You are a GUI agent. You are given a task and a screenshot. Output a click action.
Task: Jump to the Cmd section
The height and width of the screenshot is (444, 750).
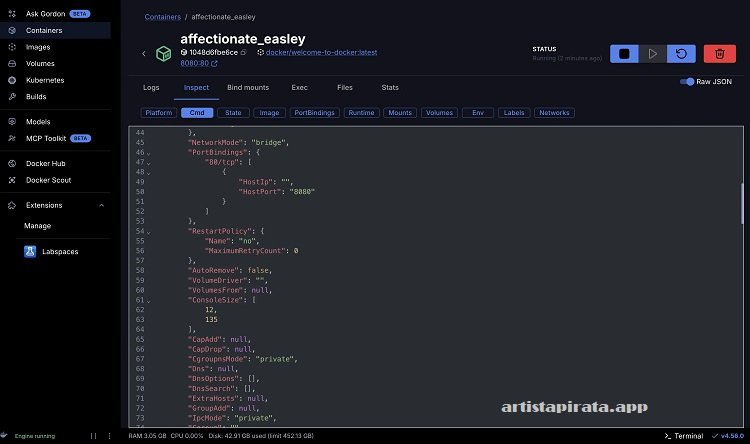tap(197, 113)
